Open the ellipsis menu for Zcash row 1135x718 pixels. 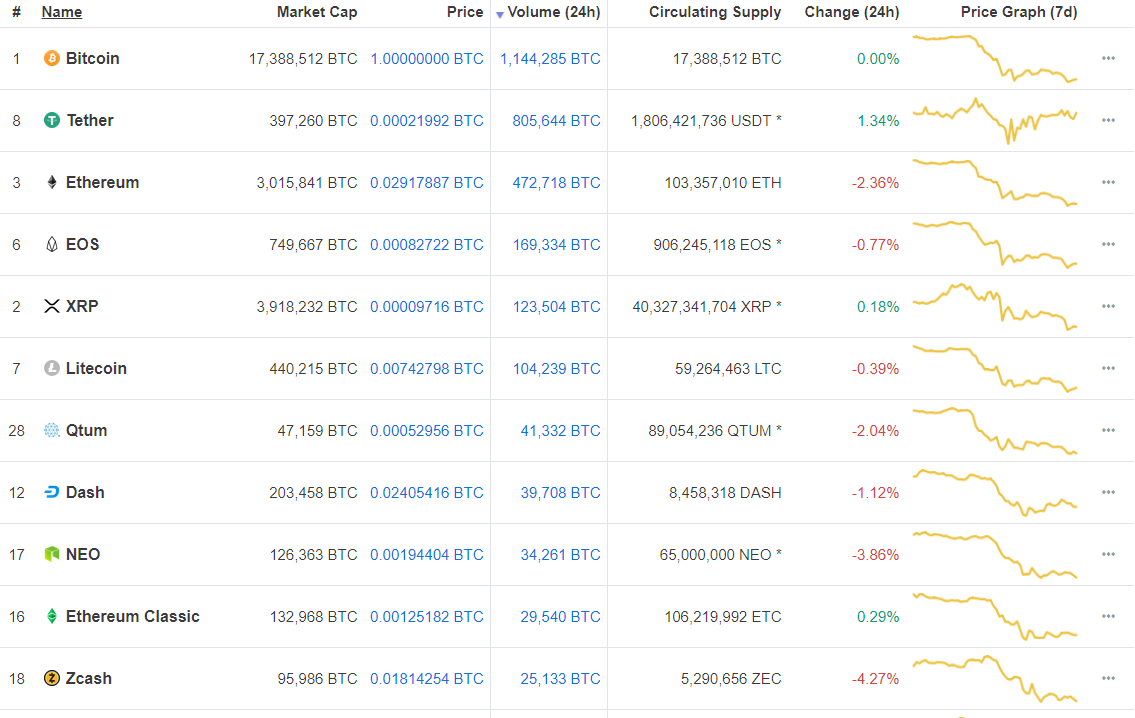(1108, 679)
